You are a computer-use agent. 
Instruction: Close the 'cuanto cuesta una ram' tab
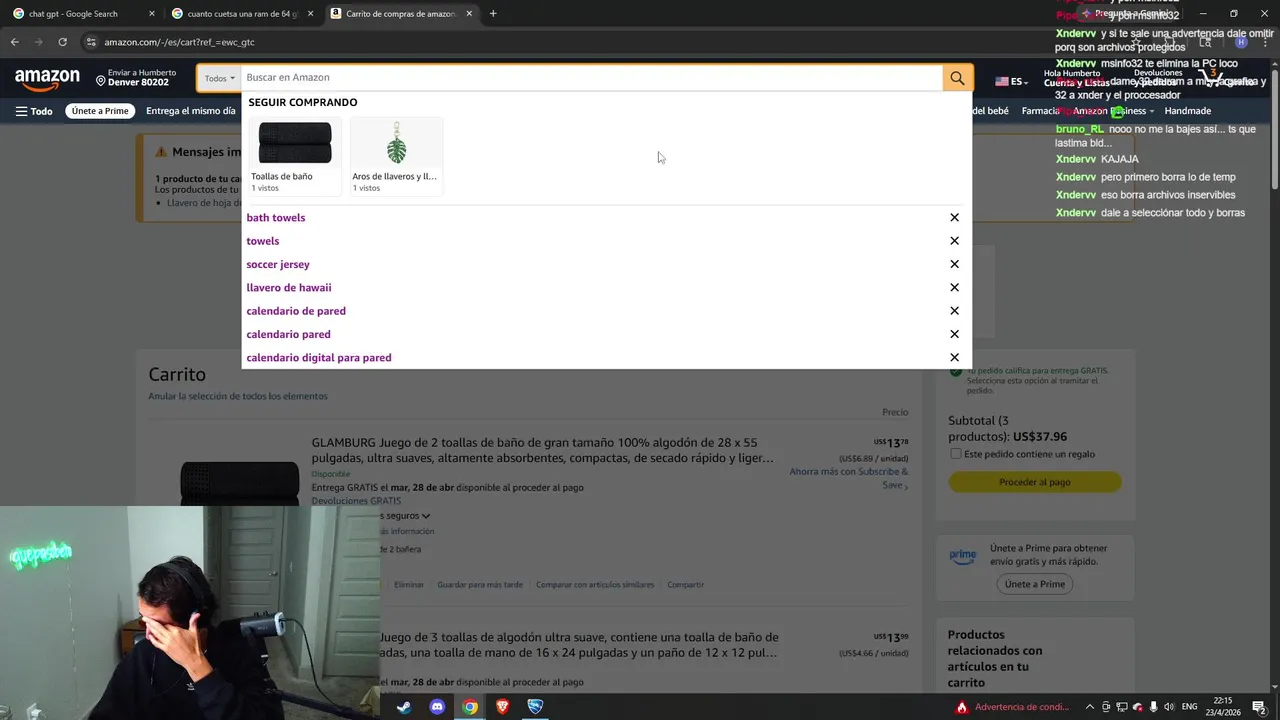tap(310, 14)
